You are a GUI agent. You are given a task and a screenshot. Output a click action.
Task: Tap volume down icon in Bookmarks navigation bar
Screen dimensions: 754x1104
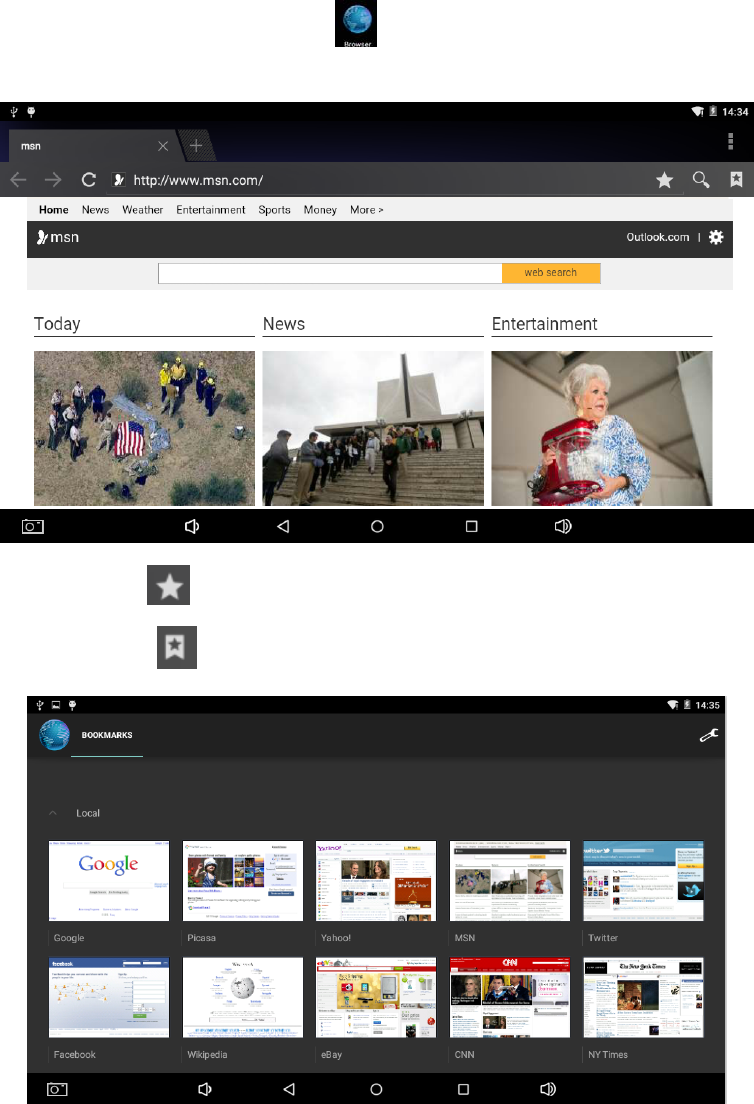tap(205, 1089)
